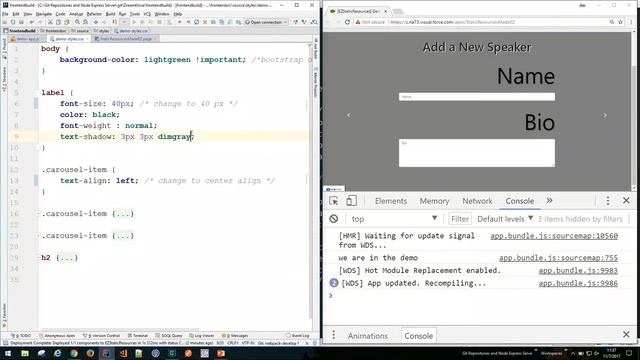Open the Version Control tool window
640x360 pixels.
[101, 336]
